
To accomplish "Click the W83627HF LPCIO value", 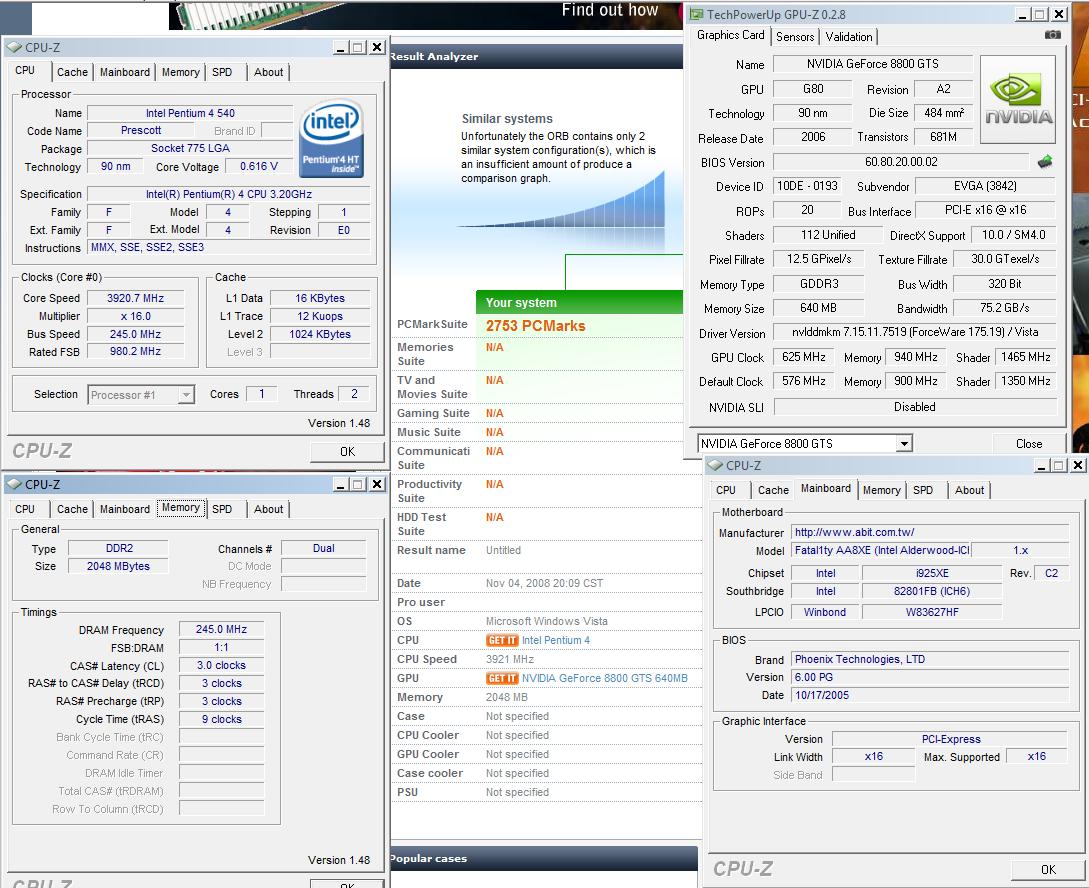I will coord(932,612).
